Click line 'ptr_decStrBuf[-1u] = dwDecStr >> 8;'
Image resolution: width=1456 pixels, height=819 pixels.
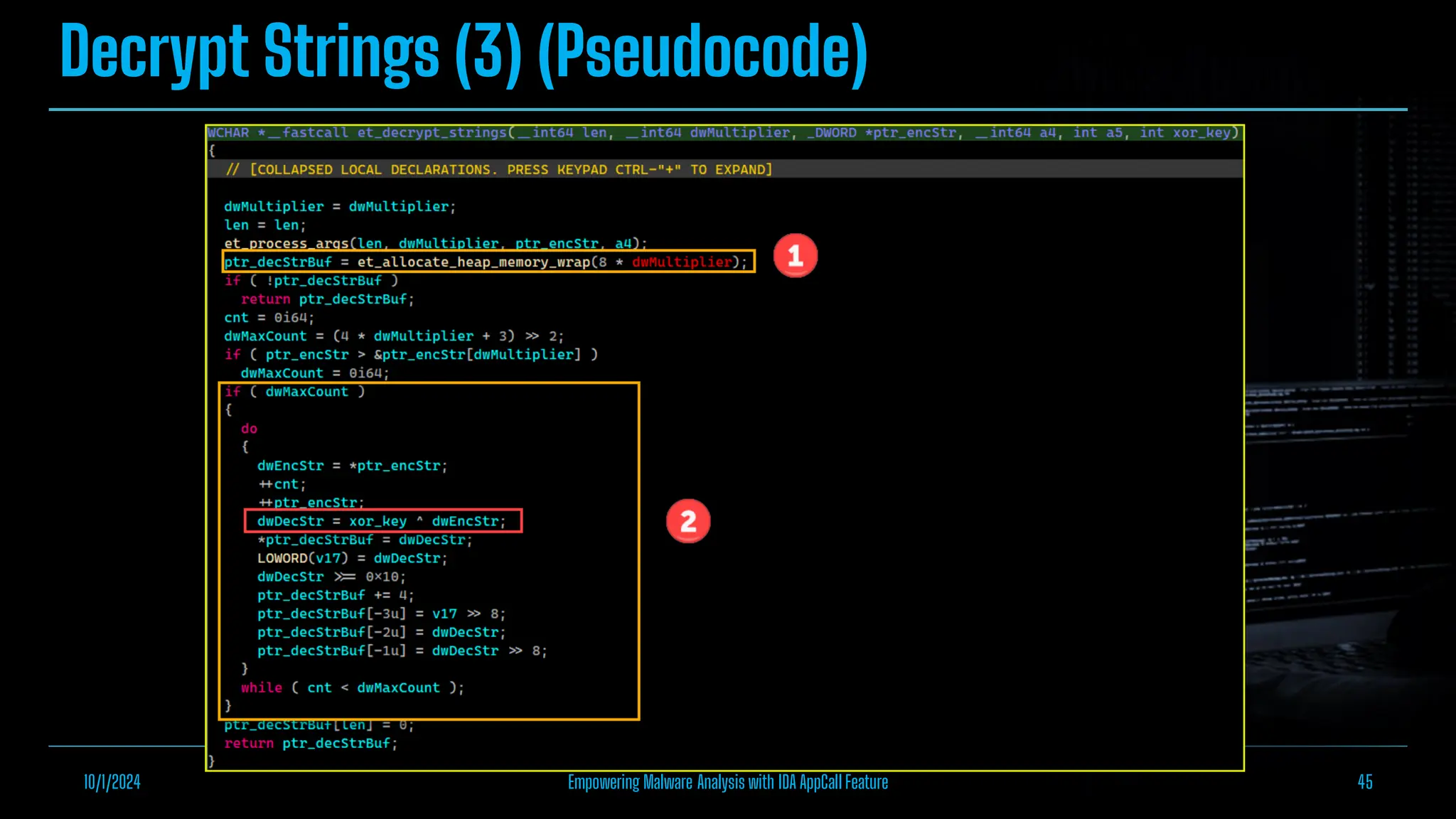(x=402, y=651)
